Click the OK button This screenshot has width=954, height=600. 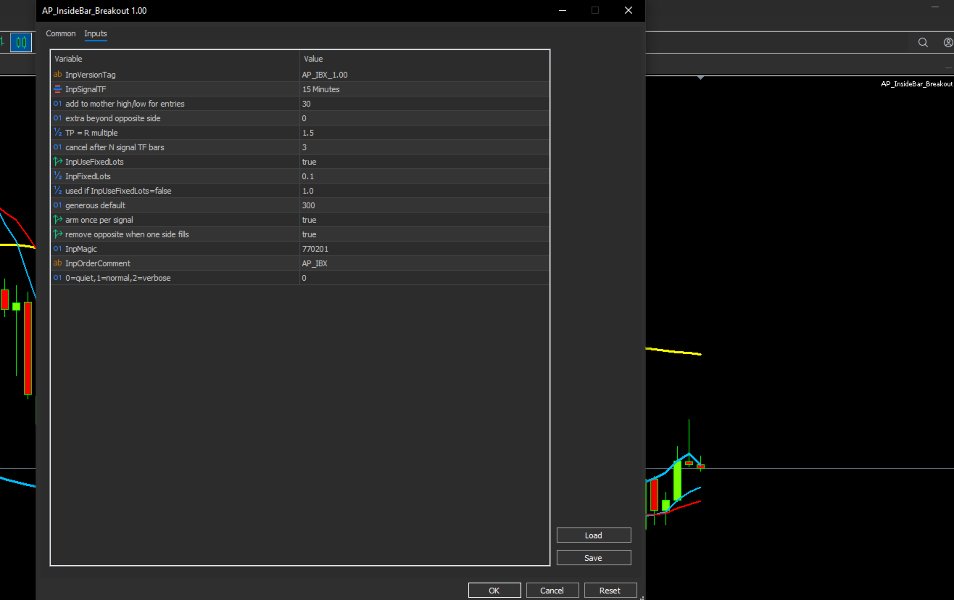[x=494, y=590]
